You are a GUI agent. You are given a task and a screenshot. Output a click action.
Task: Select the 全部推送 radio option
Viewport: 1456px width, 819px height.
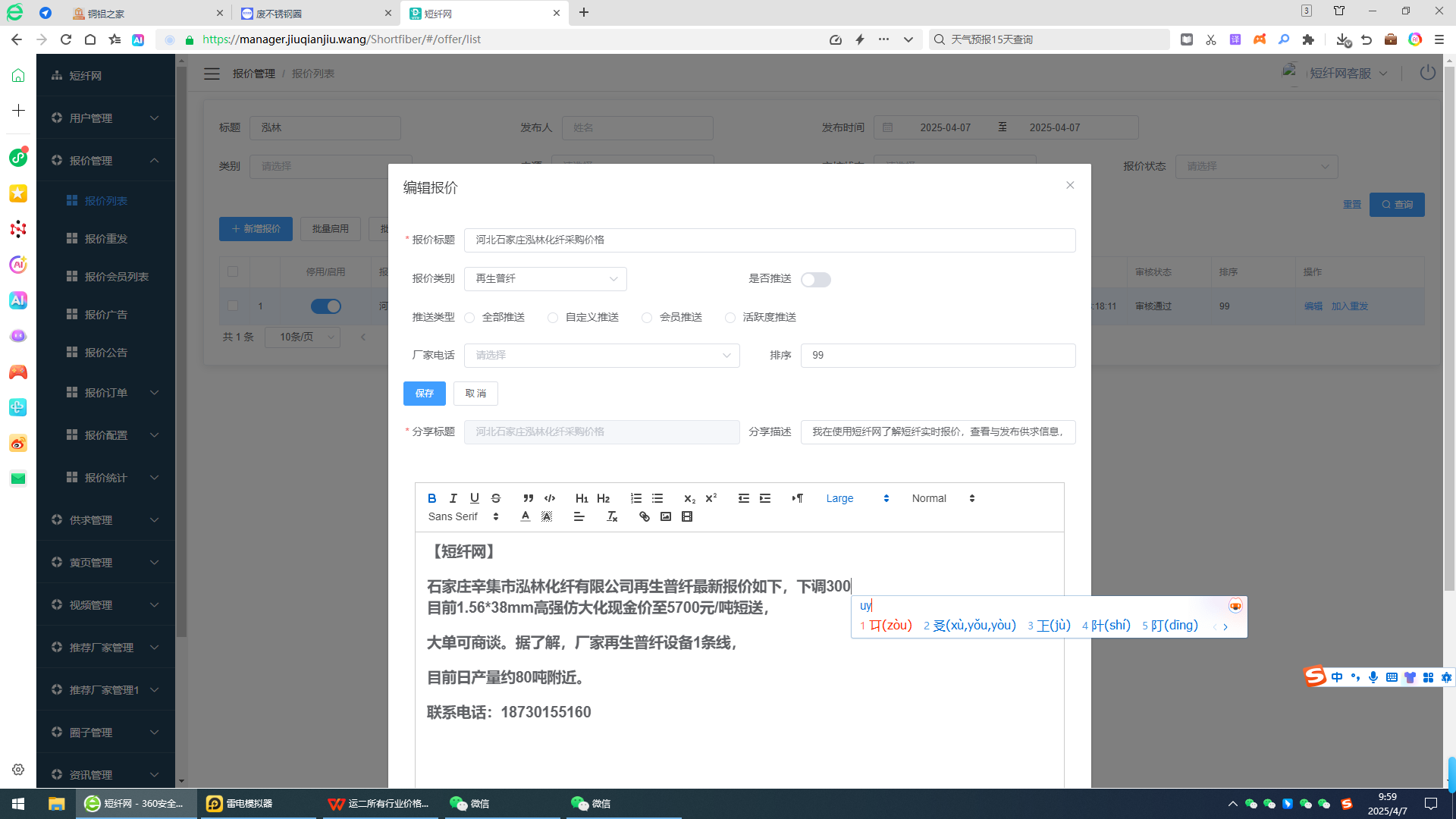point(470,318)
